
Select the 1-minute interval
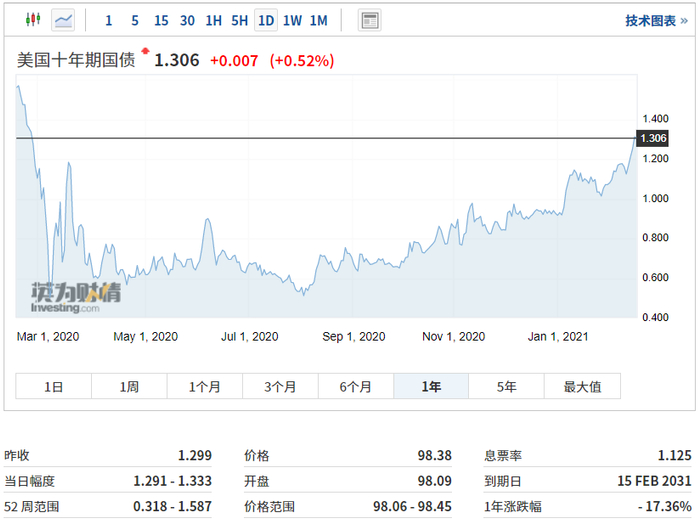coord(108,20)
